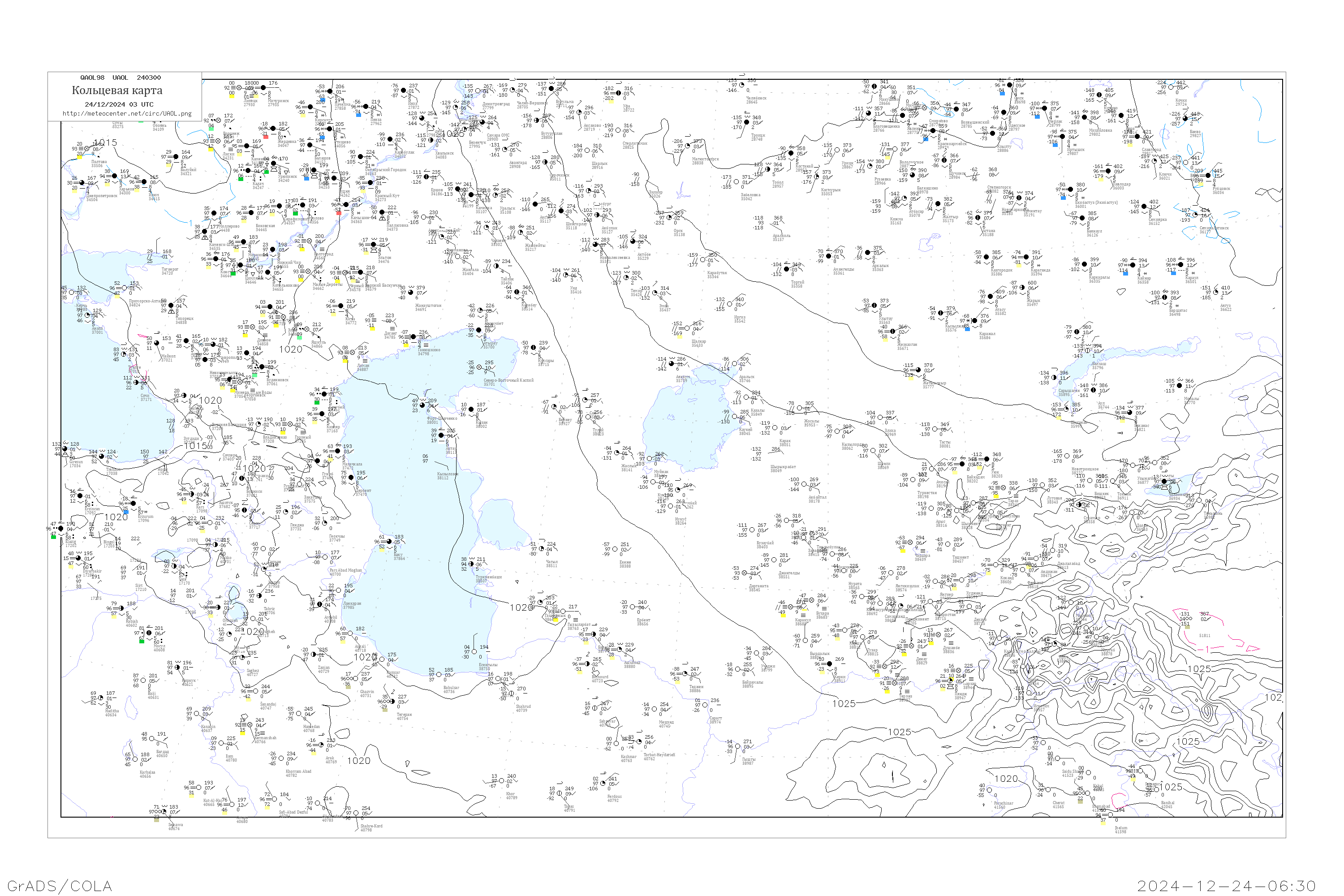This screenshot has width=1344, height=896.
Task: Click the GrADS/COLA label
Action: click(60, 885)
